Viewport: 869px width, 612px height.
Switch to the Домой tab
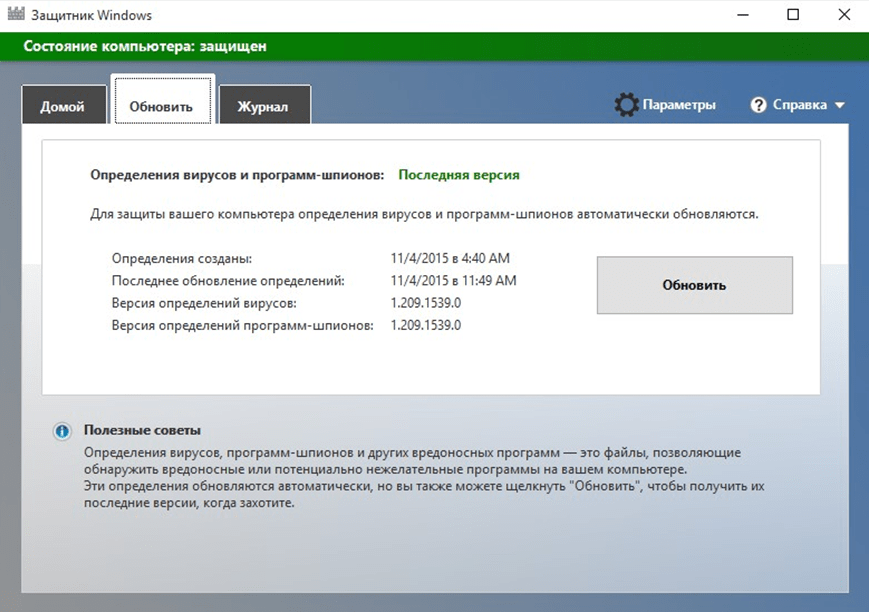[x=62, y=107]
